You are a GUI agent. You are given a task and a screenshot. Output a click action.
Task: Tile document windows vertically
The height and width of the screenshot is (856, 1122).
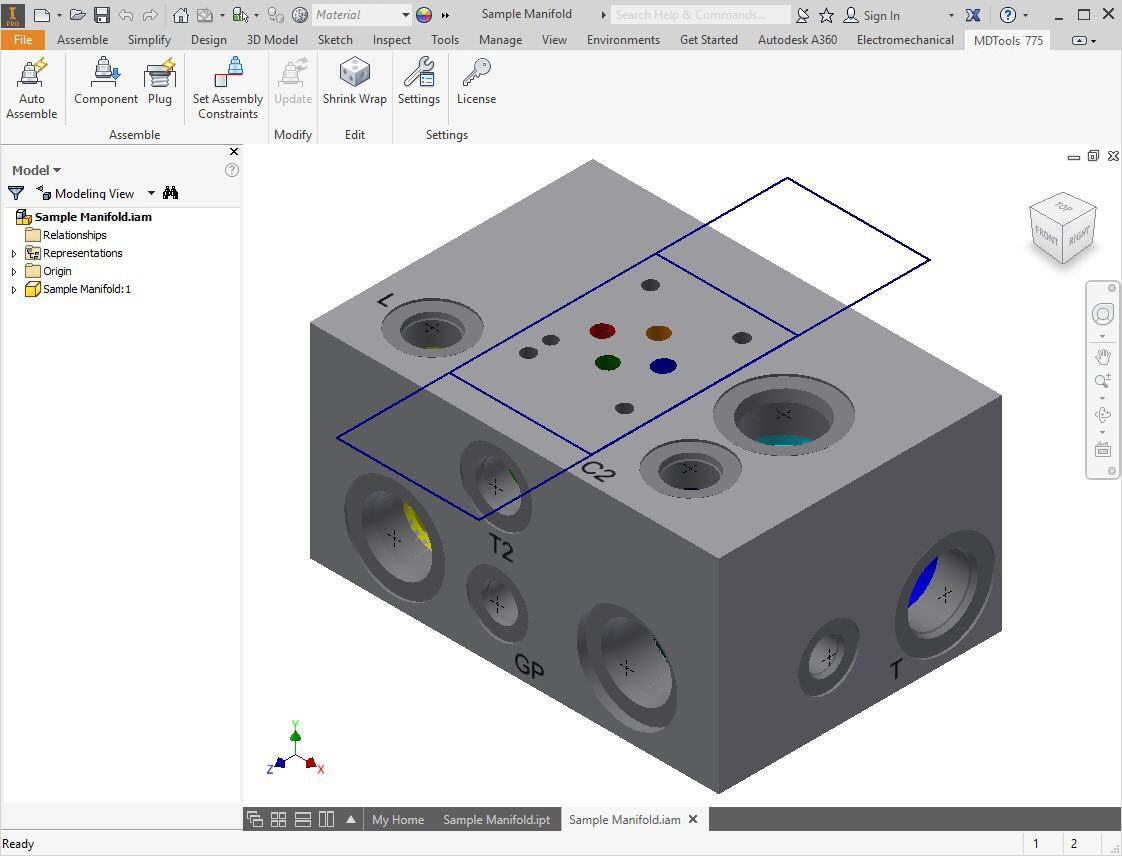[x=326, y=819]
